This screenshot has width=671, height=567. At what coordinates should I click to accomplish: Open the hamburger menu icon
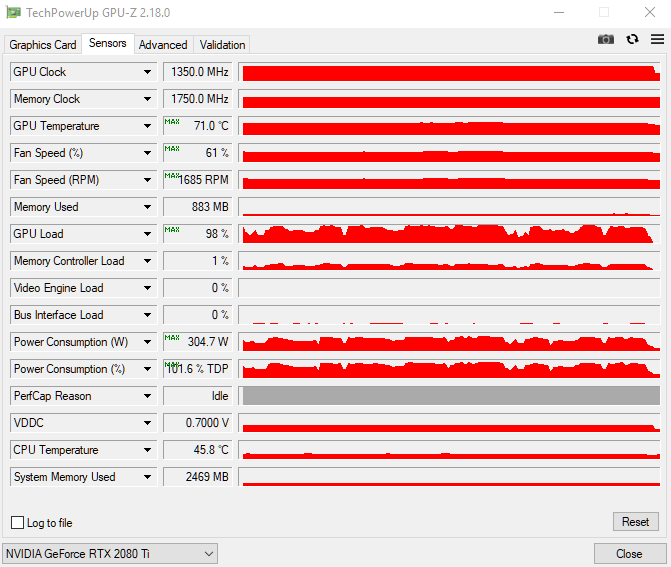coord(657,39)
